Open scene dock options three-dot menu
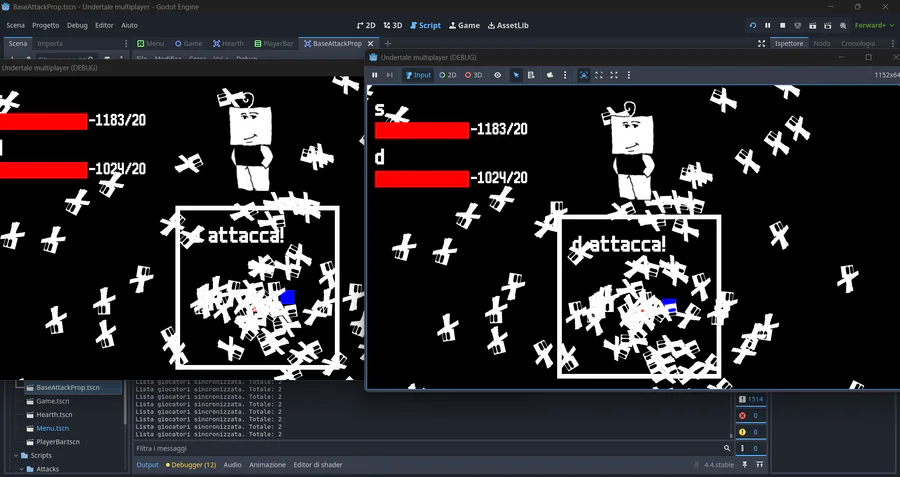Viewport: 900px width, 477px height. click(x=126, y=44)
